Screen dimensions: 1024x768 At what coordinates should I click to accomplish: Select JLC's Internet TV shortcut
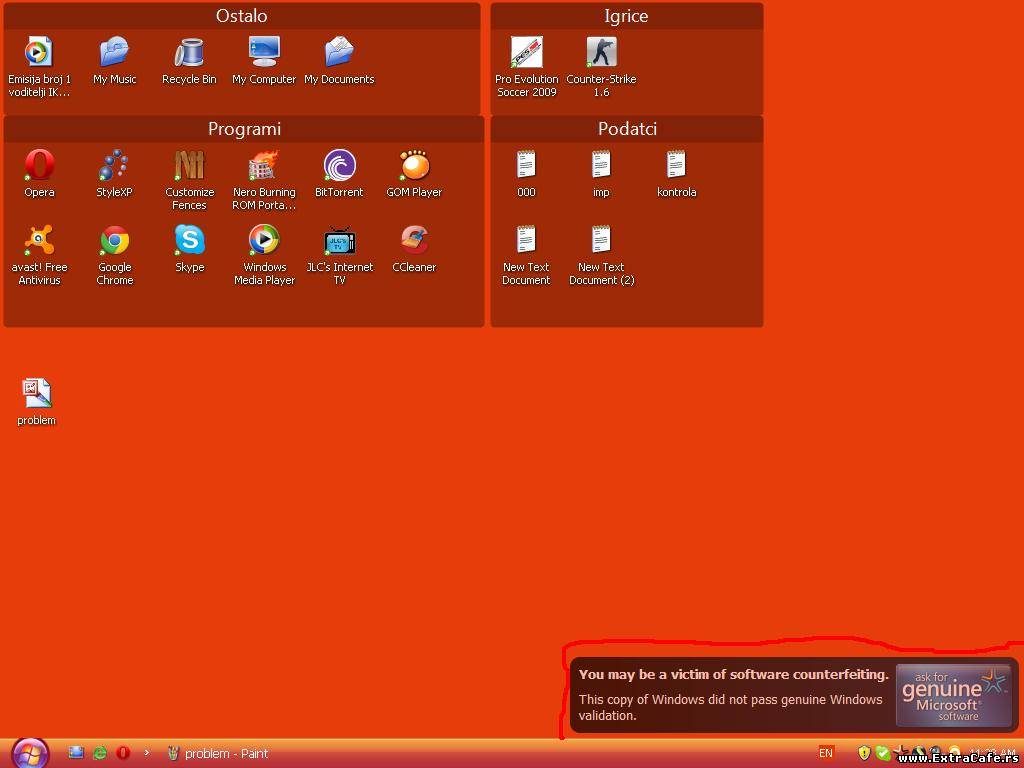coord(339,255)
